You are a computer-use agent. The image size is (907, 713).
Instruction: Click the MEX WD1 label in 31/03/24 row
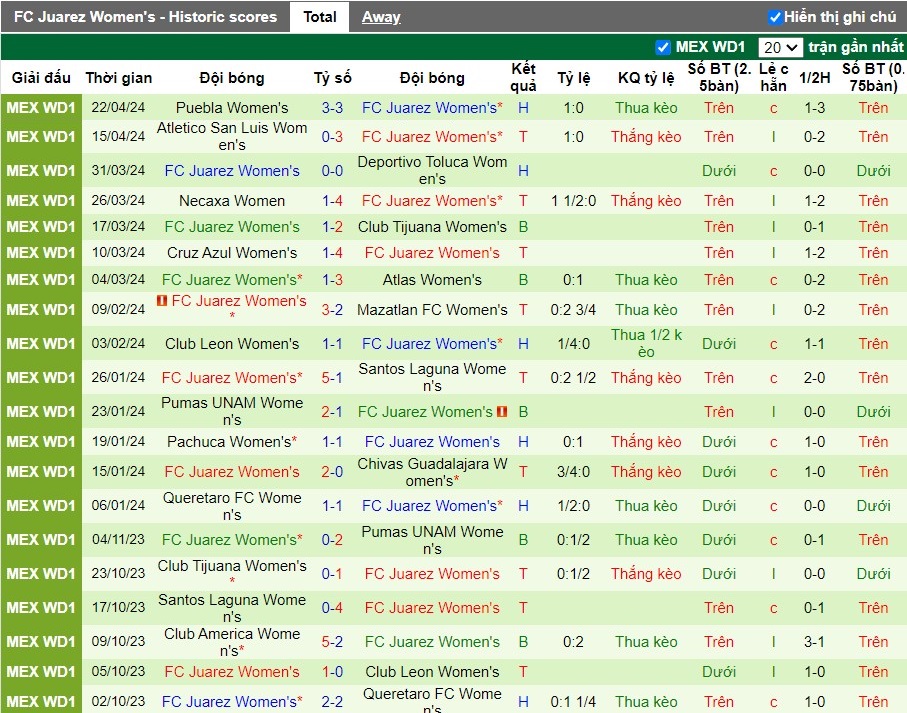click(x=41, y=171)
